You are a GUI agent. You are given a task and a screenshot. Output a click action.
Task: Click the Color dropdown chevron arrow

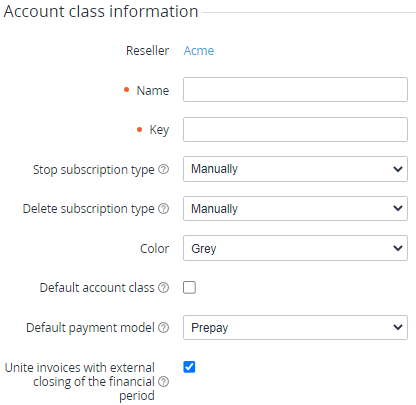pos(398,248)
